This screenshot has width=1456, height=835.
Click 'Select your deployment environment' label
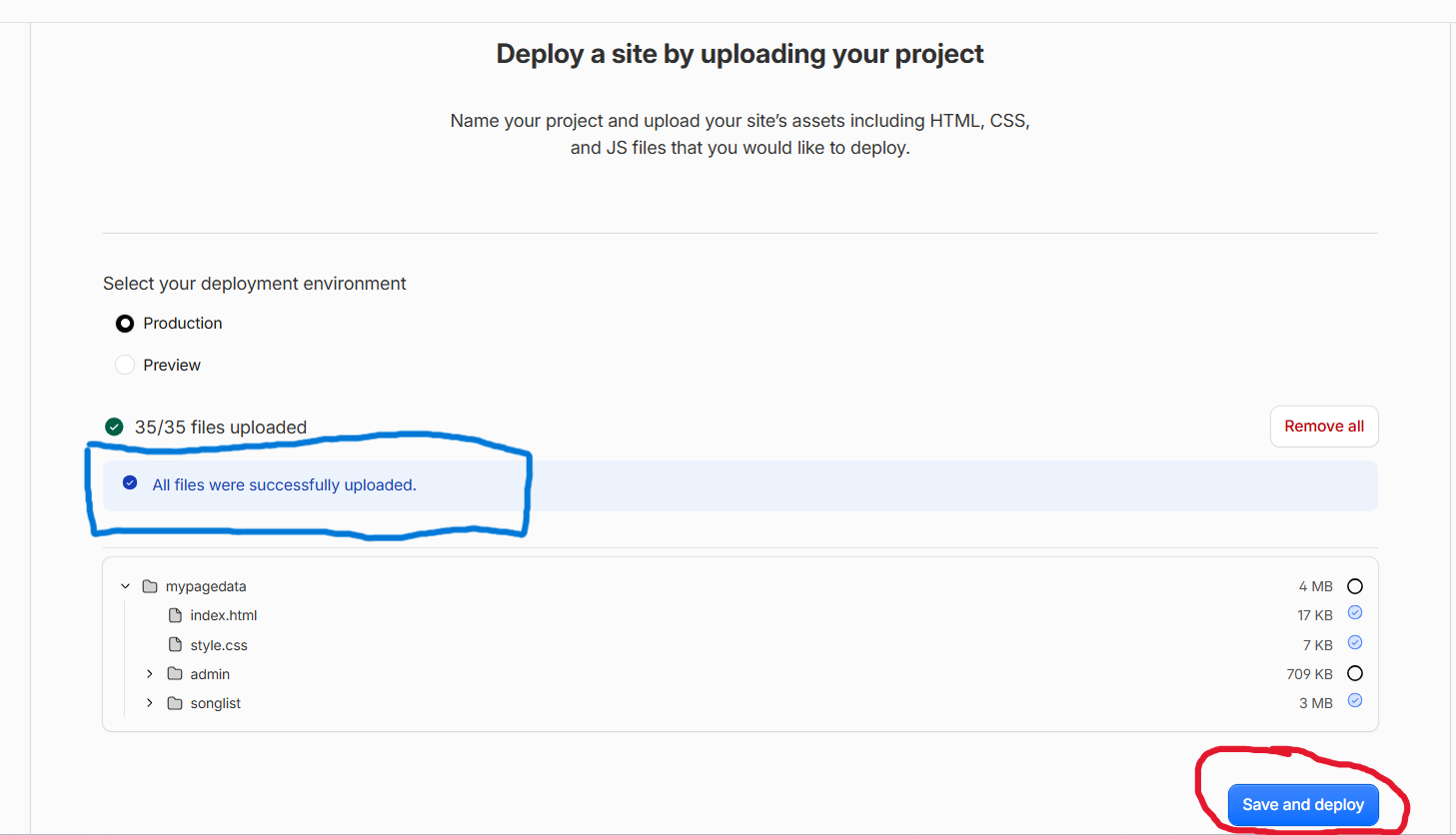255,284
